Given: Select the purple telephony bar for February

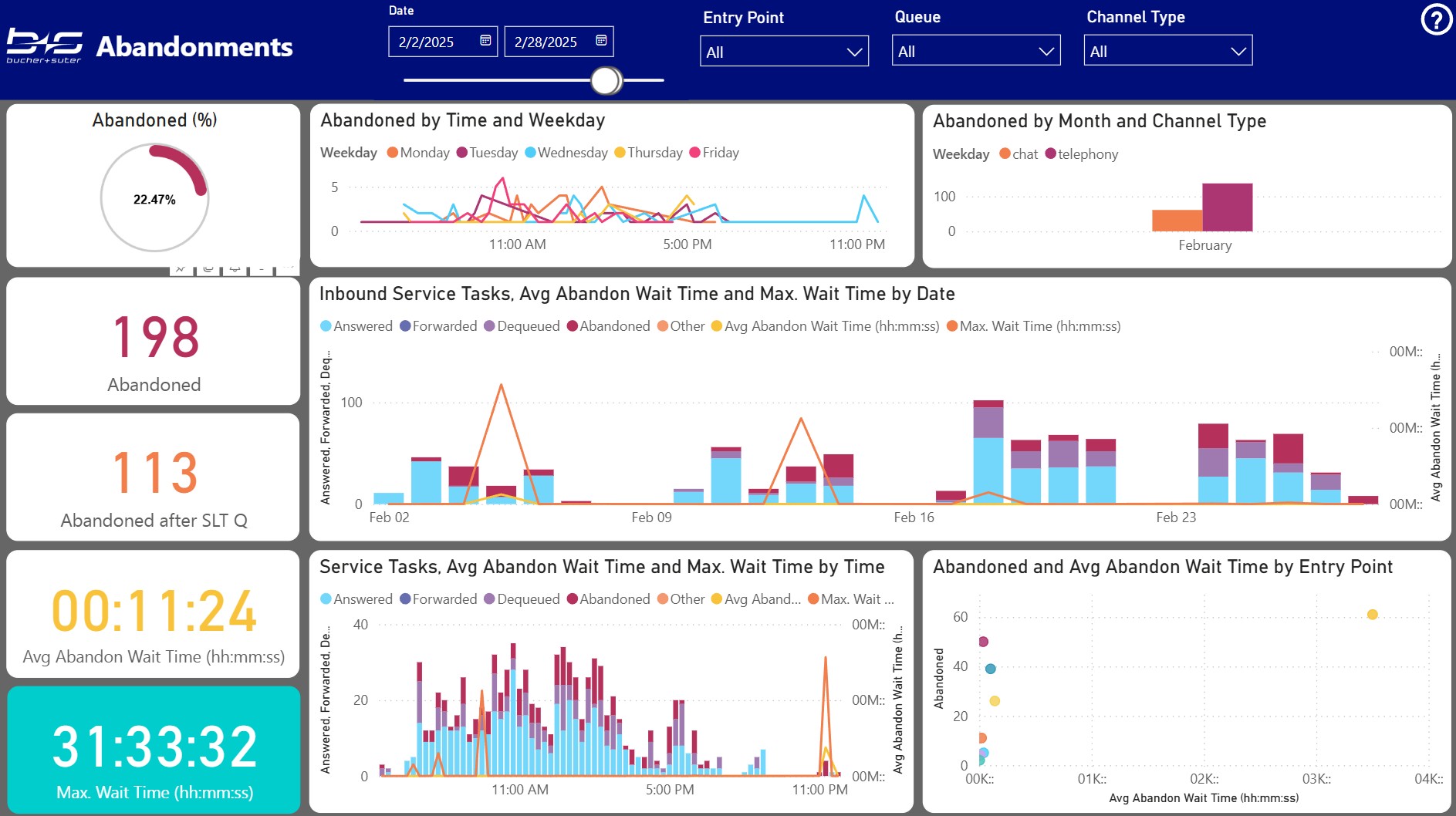Looking at the screenshot, I should tap(1227, 207).
